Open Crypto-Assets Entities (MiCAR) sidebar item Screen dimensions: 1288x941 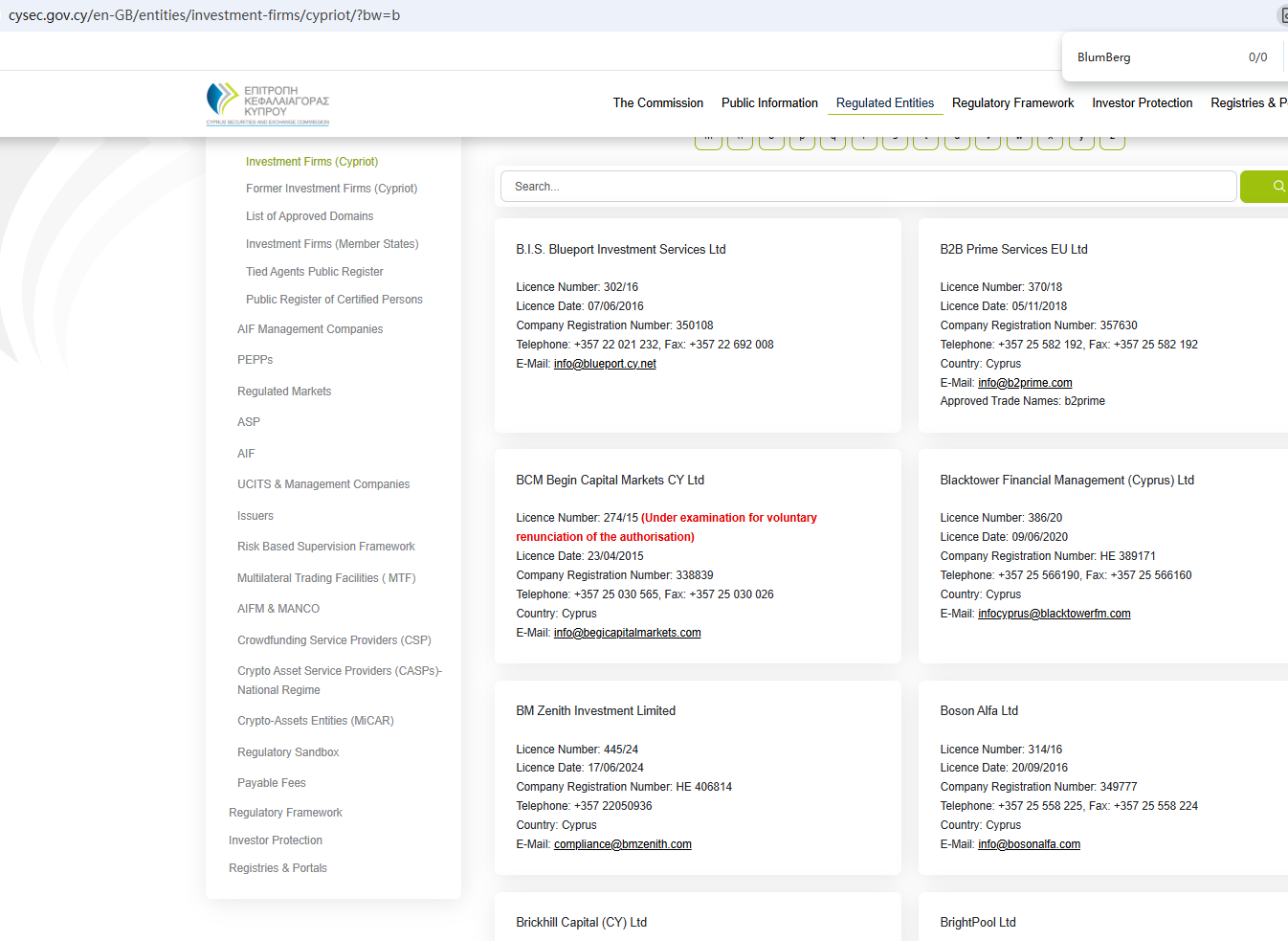tap(315, 721)
